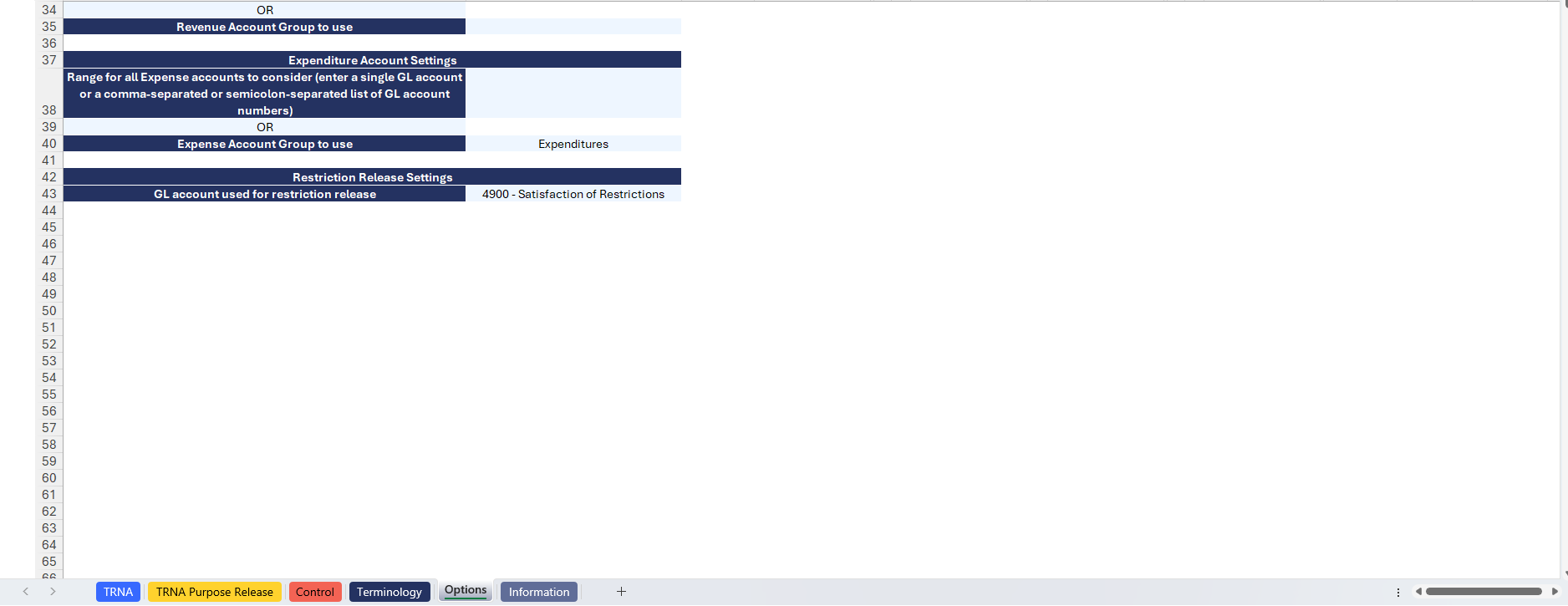The height and width of the screenshot is (606, 1568).
Task: Click vertical scrollbar down arrow
Action: point(1564,573)
